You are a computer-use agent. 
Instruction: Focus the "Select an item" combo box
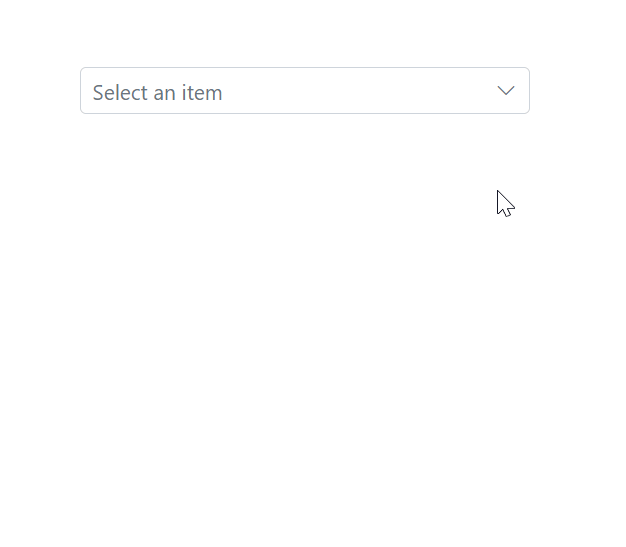pyautogui.click(x=304, y=91)
